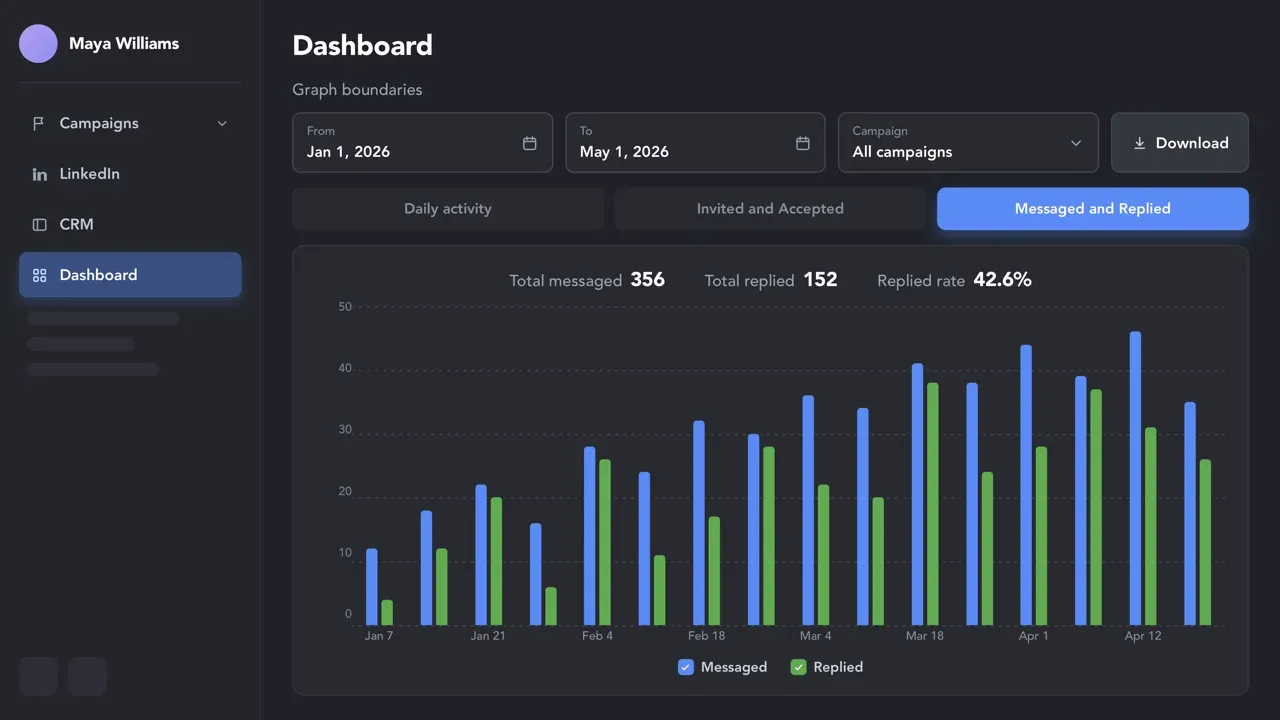
Task: Click the blue Feb 4 messaged bar
Action: 590,536
